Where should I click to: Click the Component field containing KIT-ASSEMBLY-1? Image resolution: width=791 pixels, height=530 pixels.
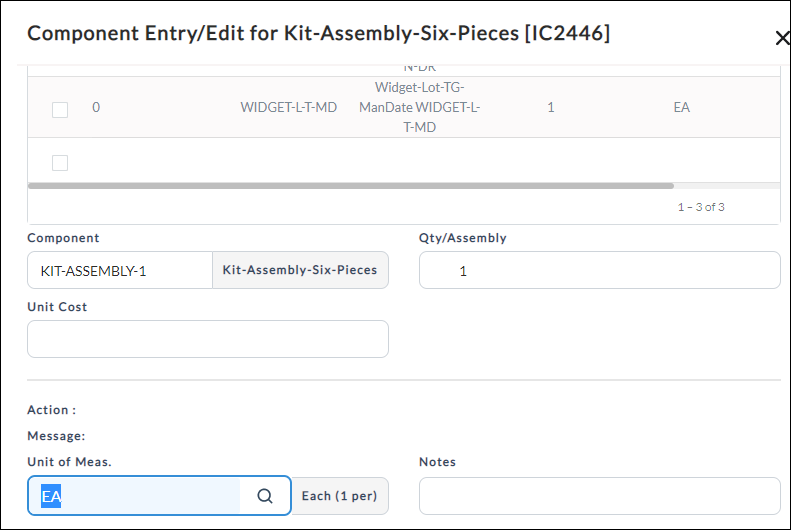(120, 270)
